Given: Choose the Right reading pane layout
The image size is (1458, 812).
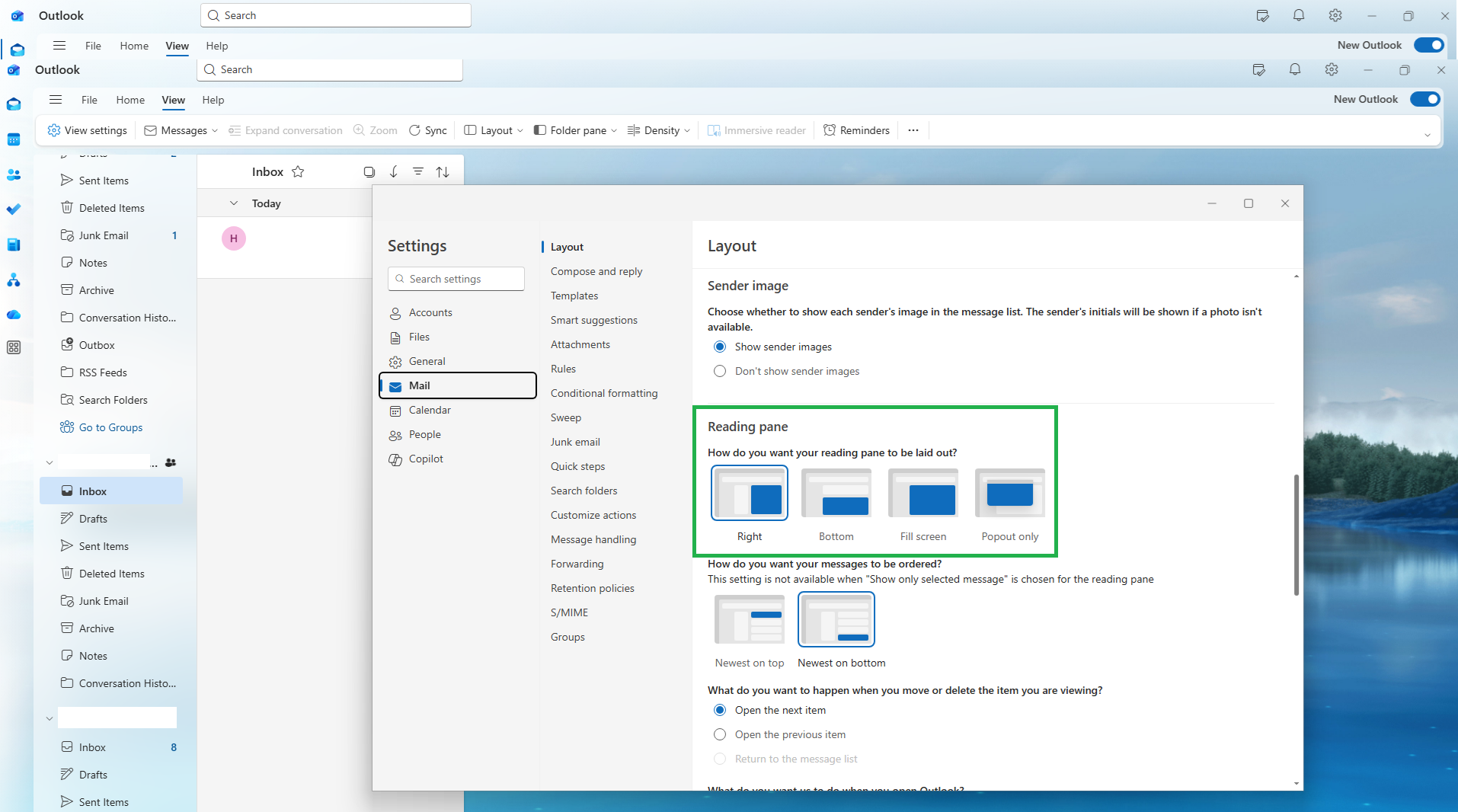Looking at the screenshot, I should click(750, 493).
